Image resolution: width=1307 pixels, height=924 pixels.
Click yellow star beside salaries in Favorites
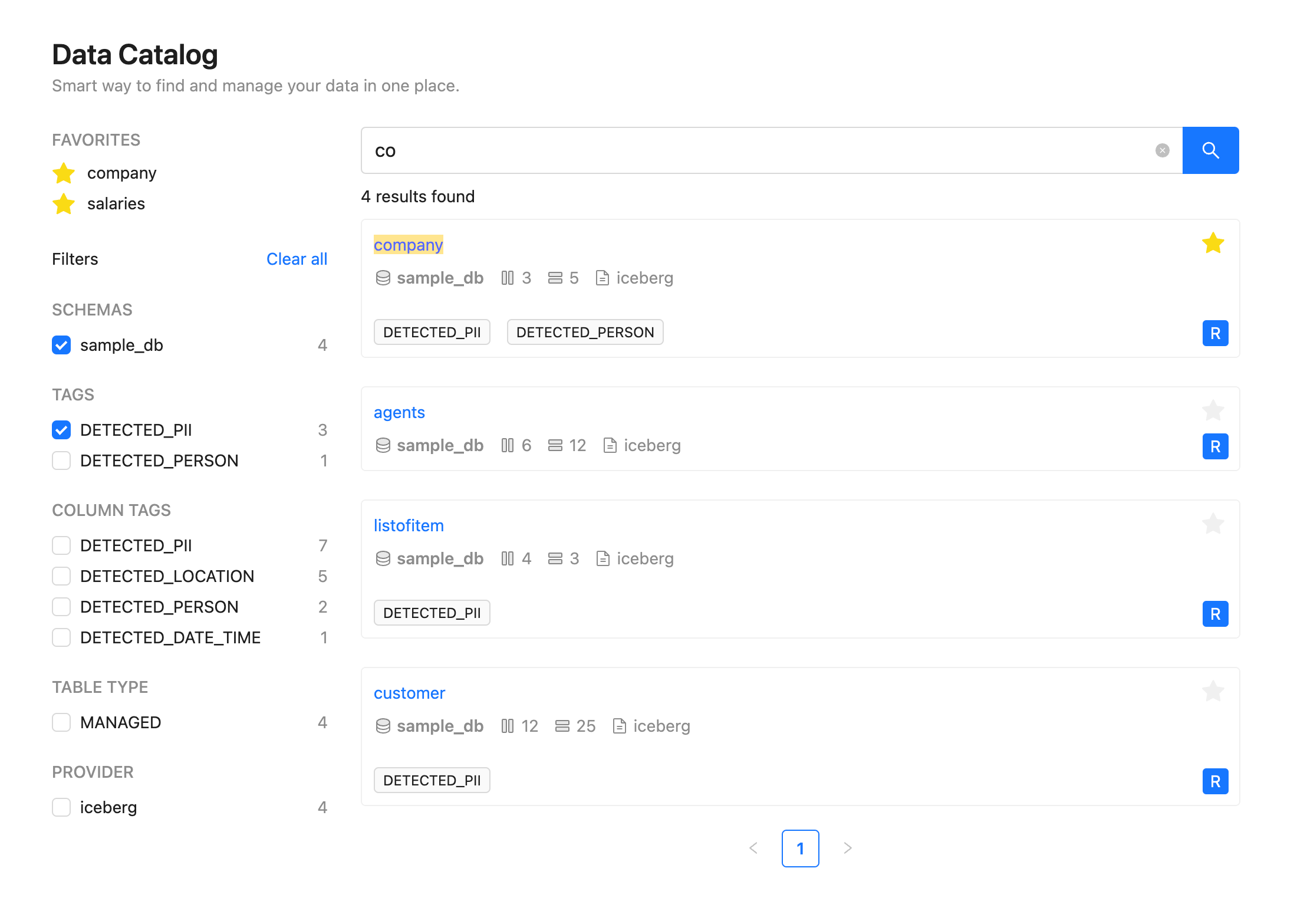point(64,204)
